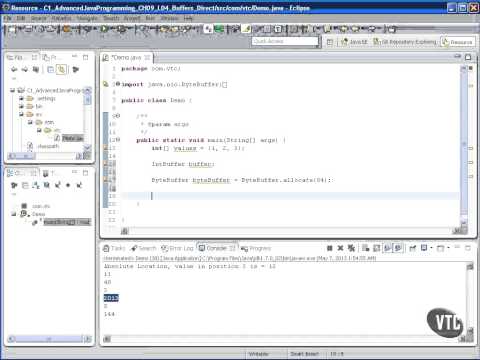Switch to Git Repository Exploring perspective
The height and width of the screenshot is (360, 480).
pyautogui.click(x=405, y=42)
